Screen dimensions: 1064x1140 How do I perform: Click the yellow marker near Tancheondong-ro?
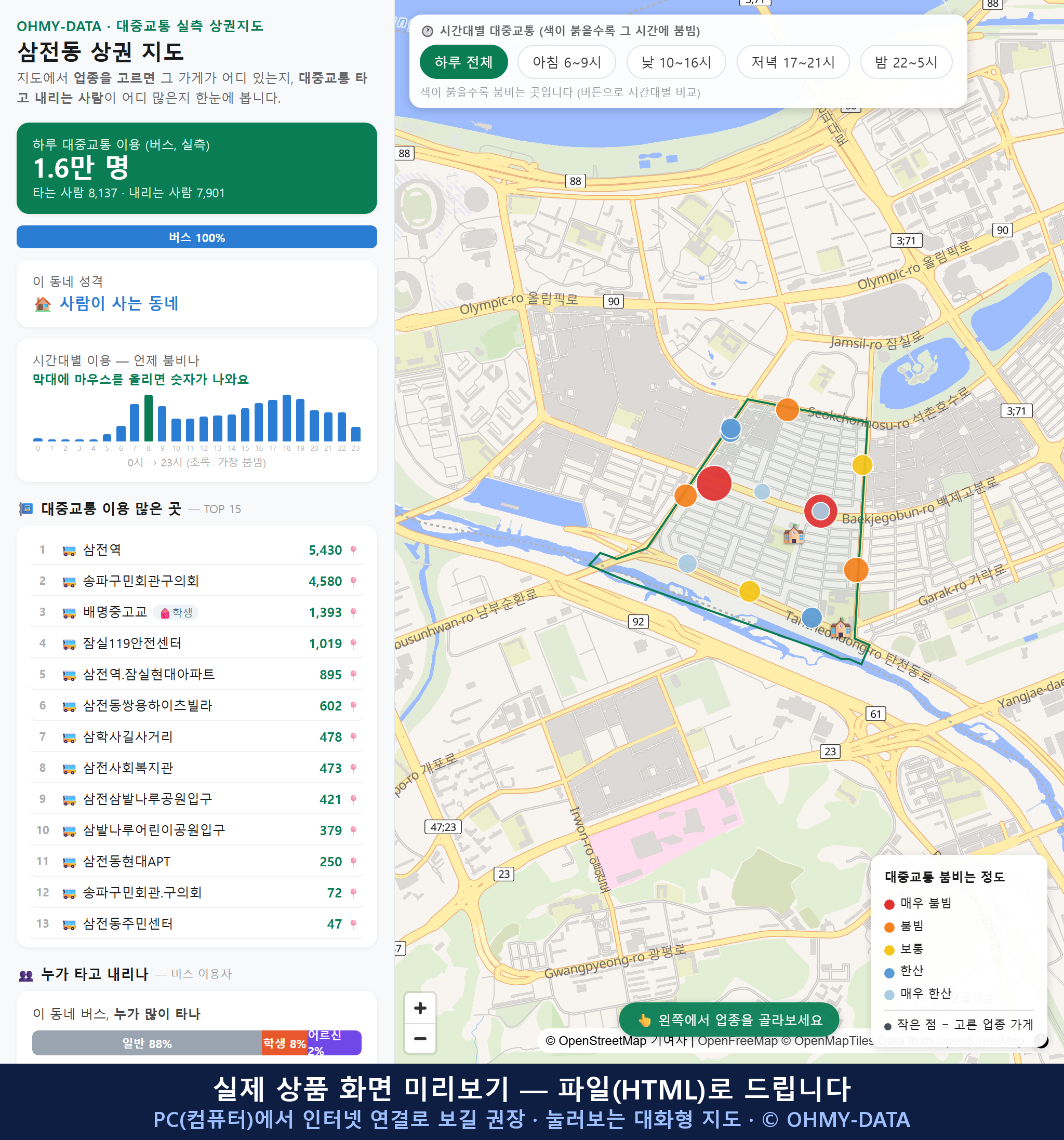[x=750, y=591]
